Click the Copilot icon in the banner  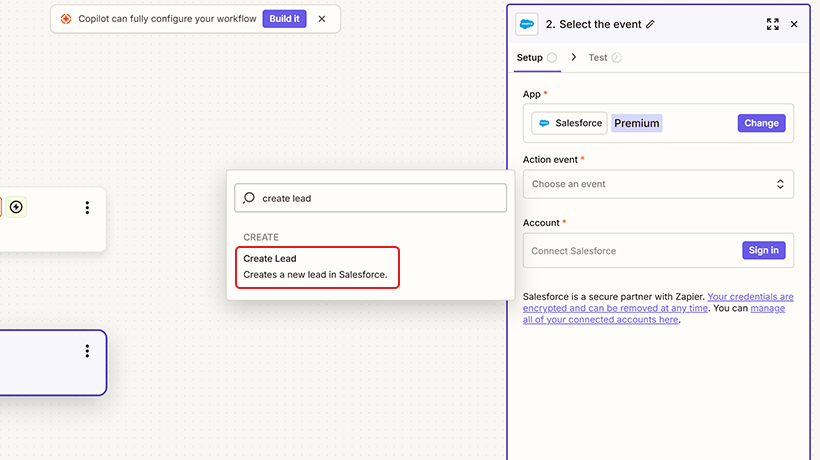pos(66,19)
